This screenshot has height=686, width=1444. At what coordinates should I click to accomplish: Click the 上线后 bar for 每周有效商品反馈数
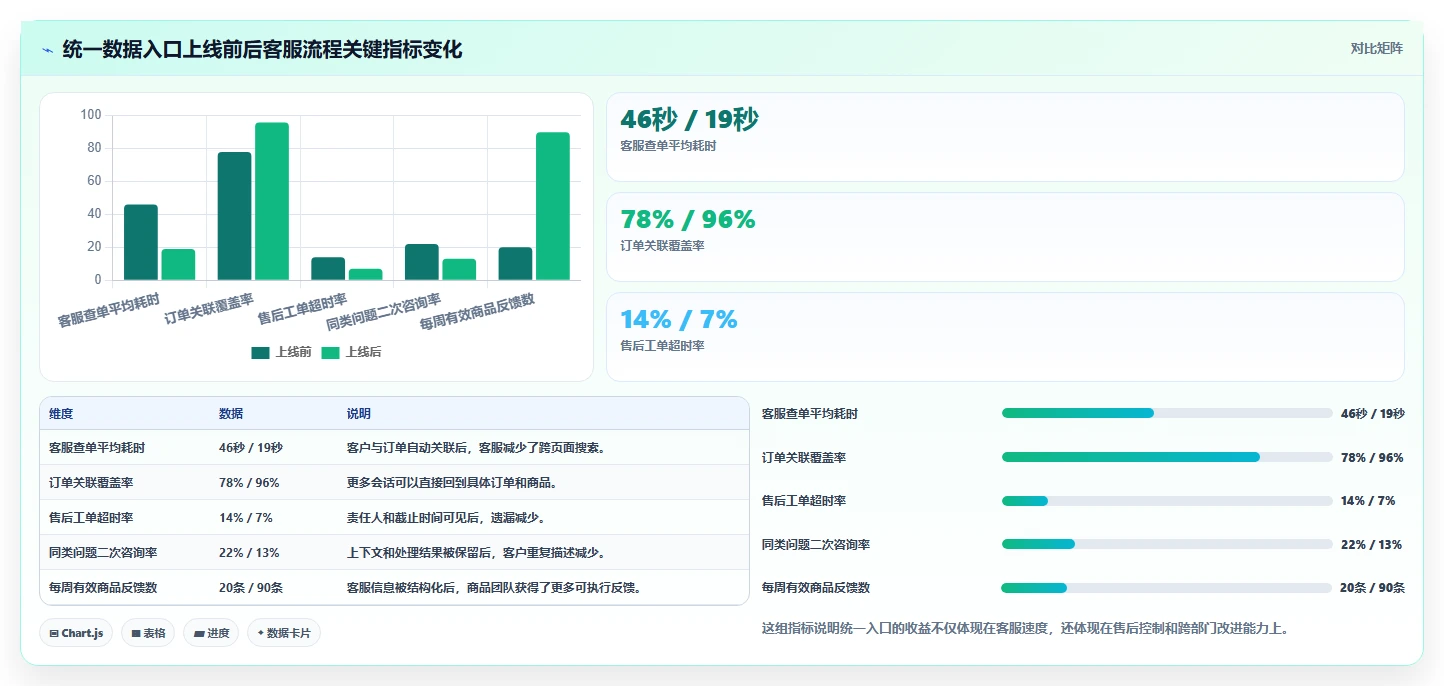pos(553,206)
